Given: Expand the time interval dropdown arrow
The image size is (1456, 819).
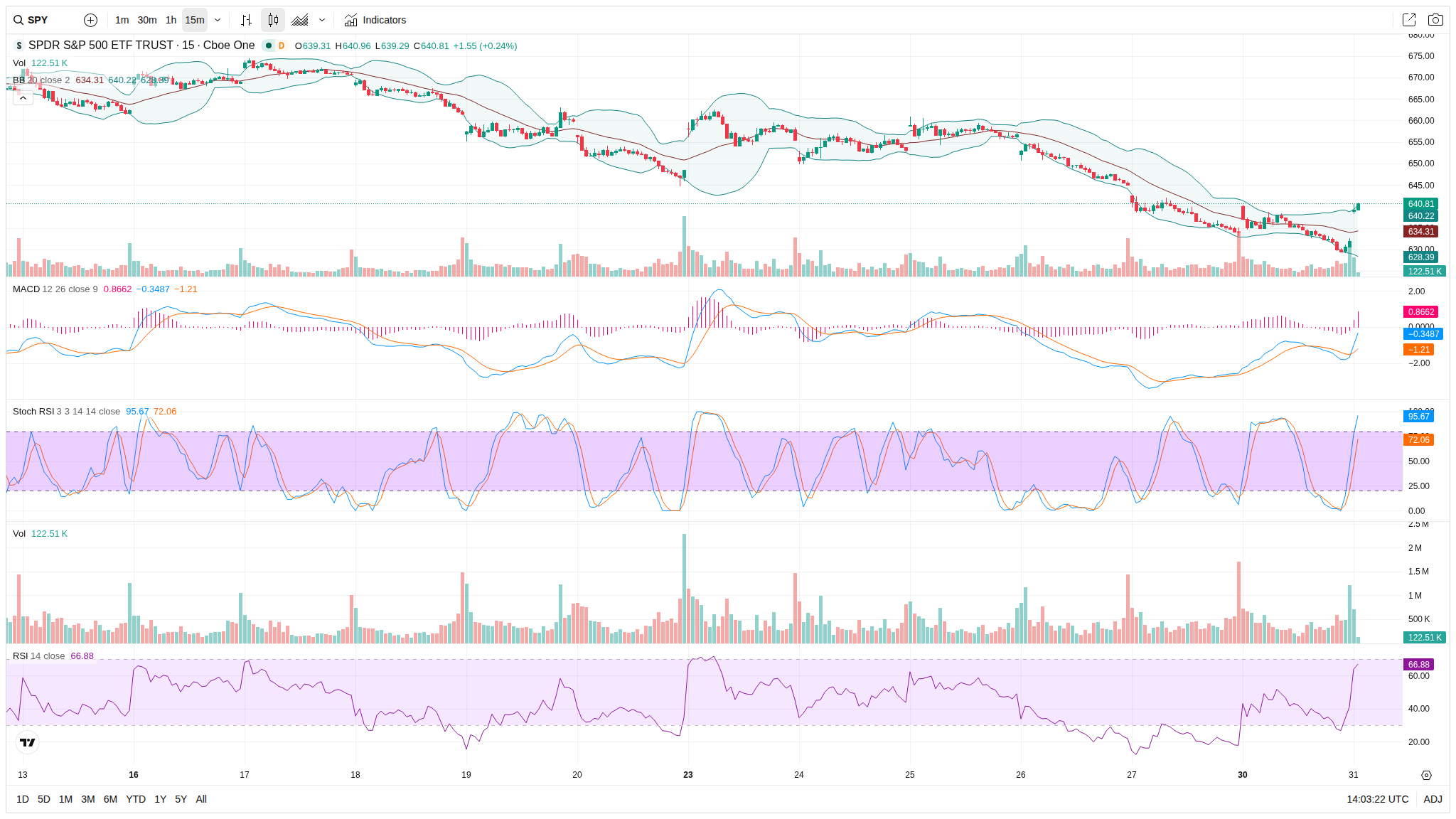Looking at the screenshot, I should point(218,20).
